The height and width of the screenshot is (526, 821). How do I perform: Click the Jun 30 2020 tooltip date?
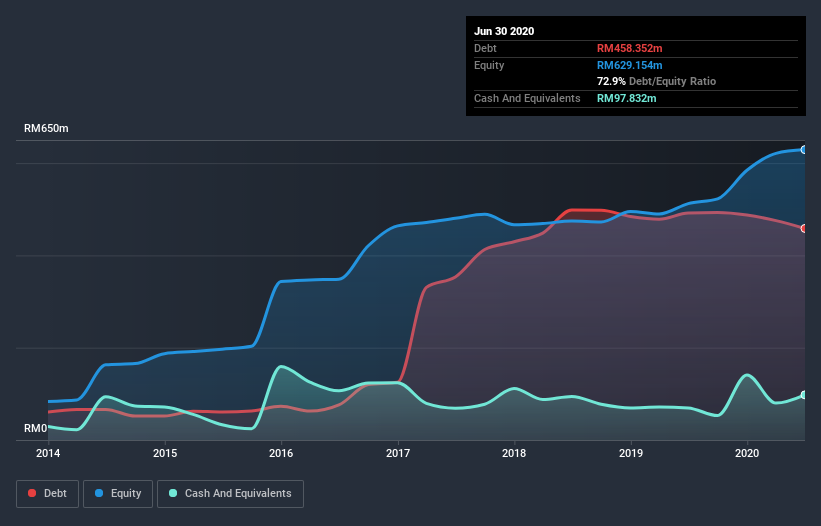504,31
